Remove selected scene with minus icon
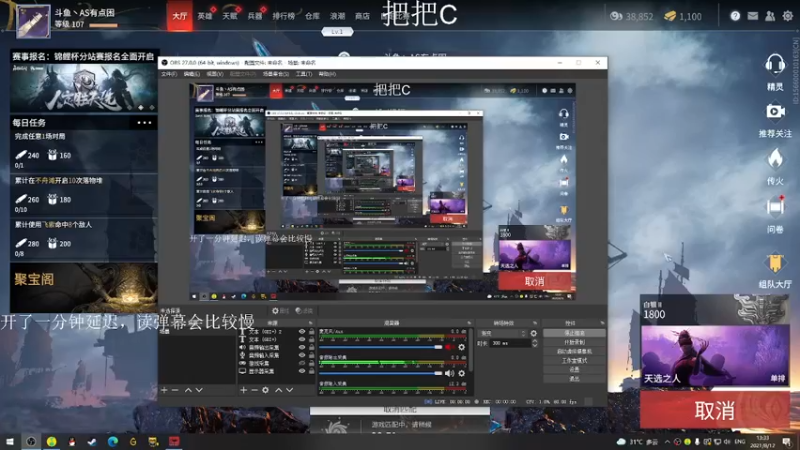The height and width of the screenshot is (450, 800). click(x=175, y=390)
